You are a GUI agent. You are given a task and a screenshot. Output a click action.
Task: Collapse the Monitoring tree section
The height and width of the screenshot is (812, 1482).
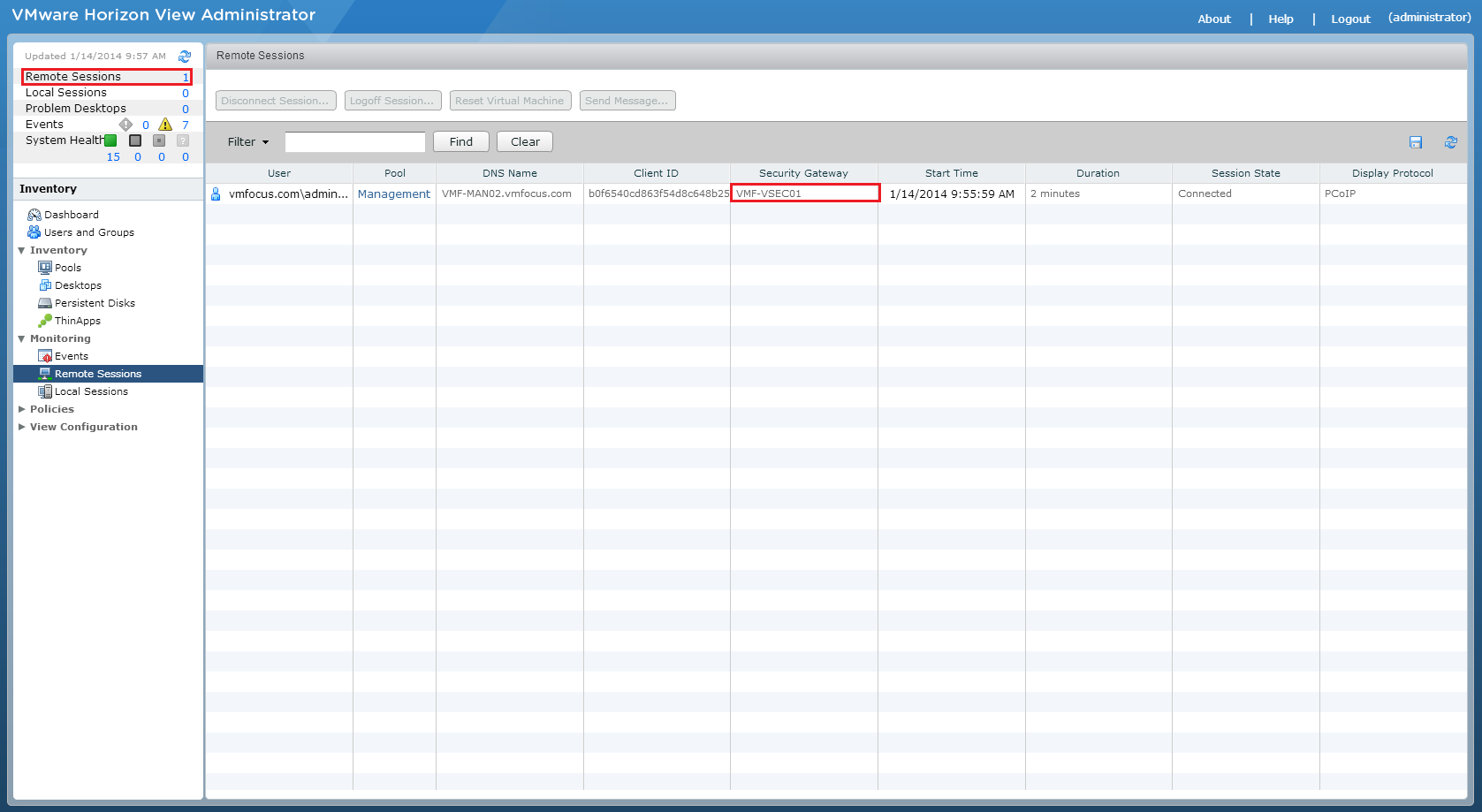click(x=22, y=338)
